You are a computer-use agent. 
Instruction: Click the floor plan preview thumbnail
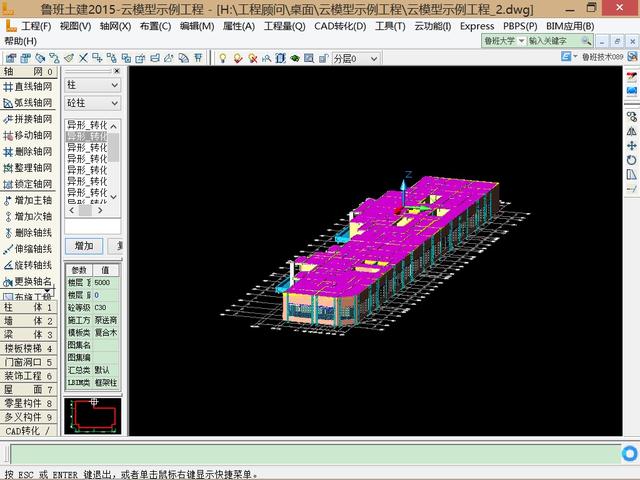93,415
